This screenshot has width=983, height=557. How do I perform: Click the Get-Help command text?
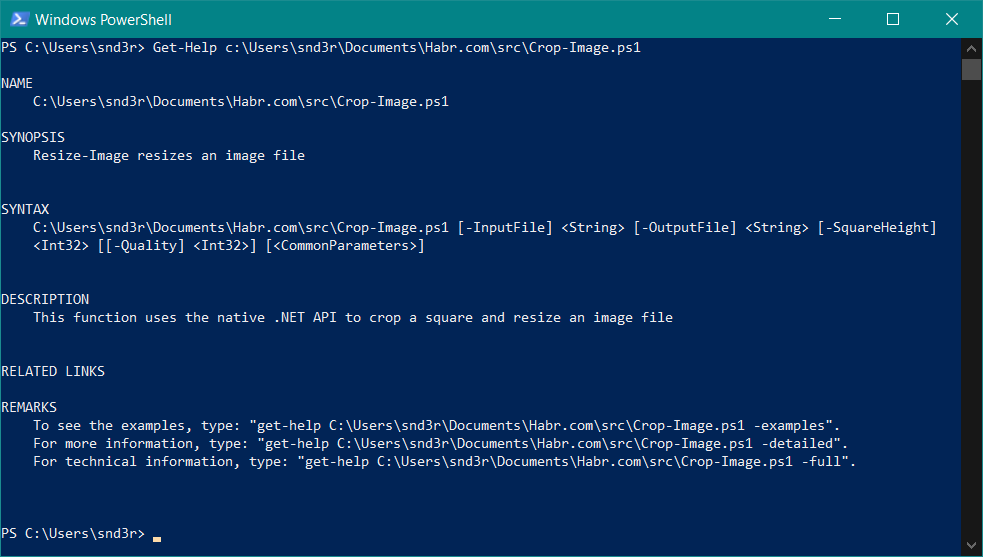(185, 47)
